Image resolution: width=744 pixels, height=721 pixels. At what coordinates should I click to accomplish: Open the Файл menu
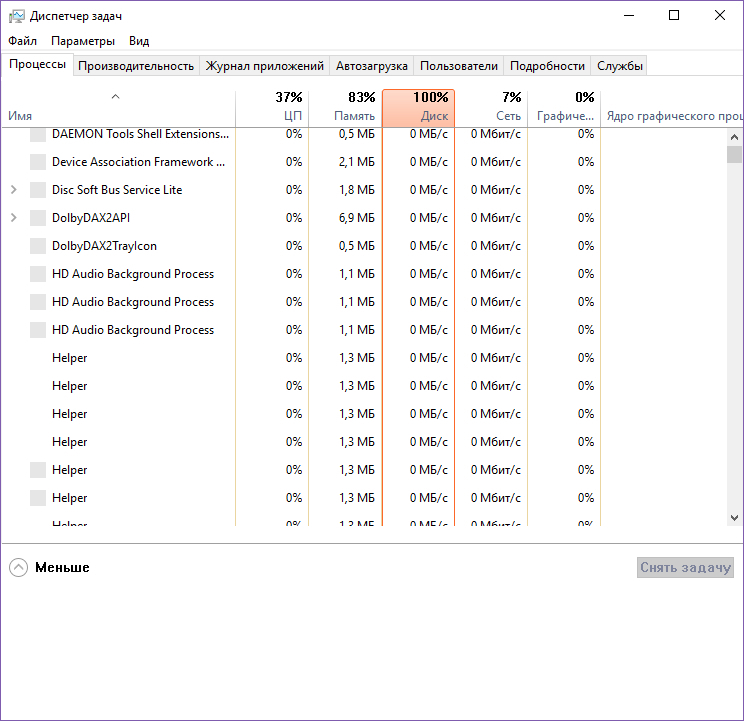pyautogui.click(x=22, y=41)
